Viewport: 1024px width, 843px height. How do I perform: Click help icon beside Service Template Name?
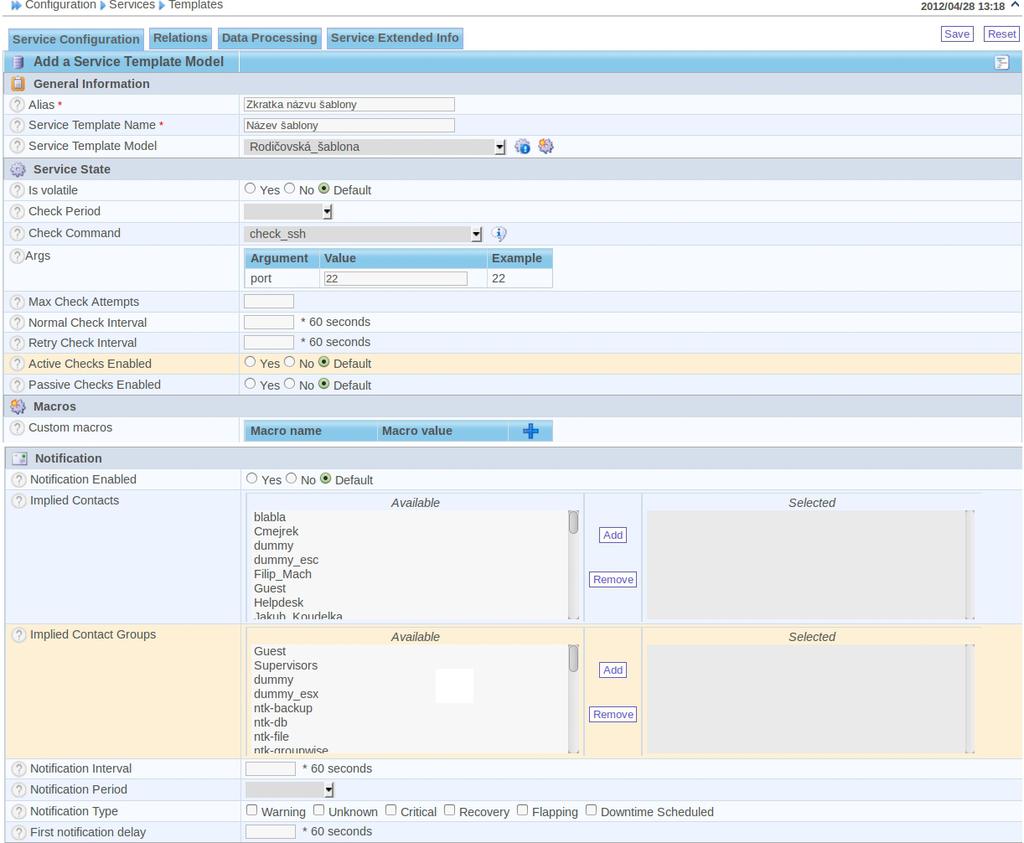(18, 125)
